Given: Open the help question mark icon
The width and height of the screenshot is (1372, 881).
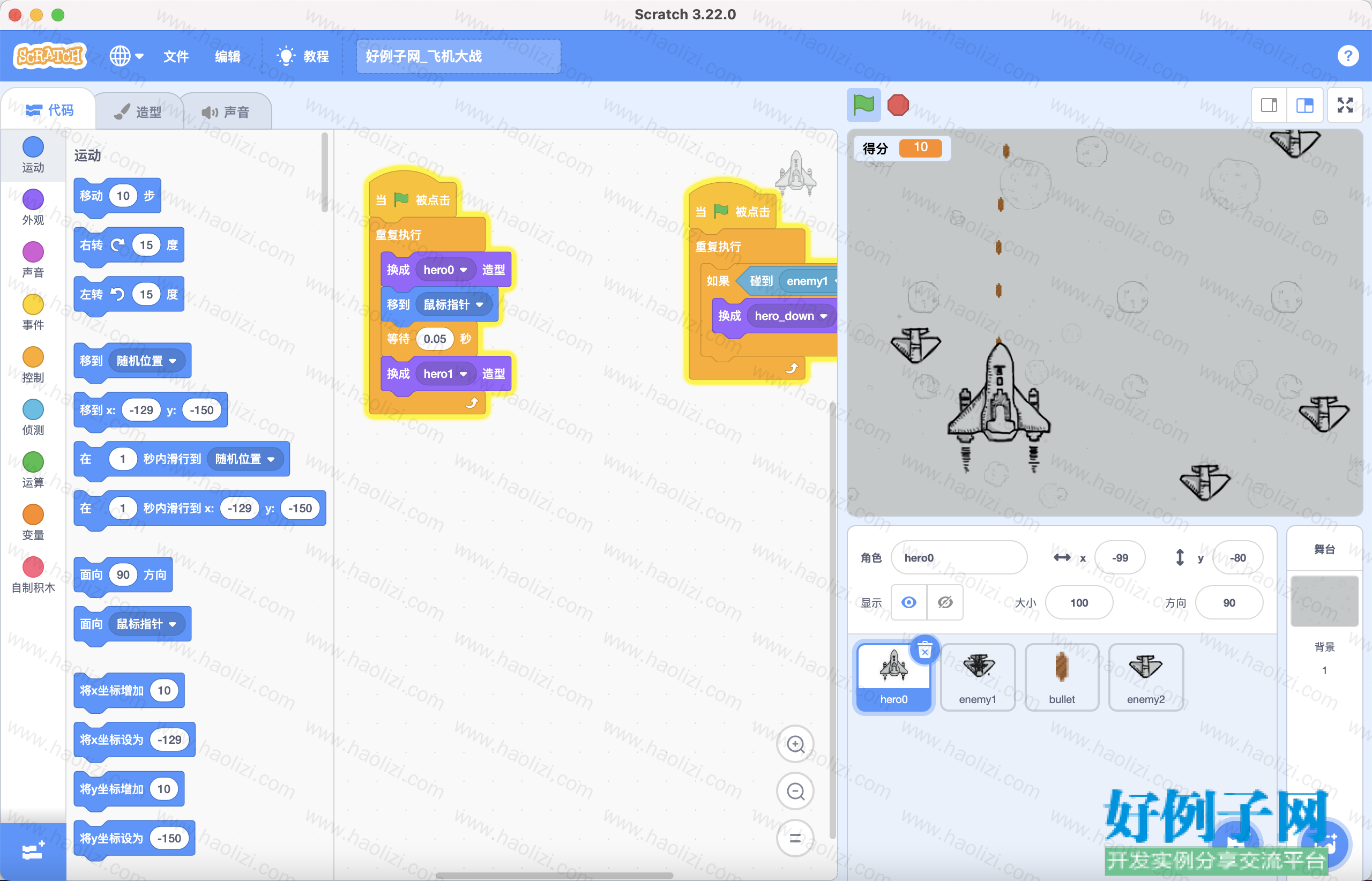Looking at the screenshot, I should 1348,56.
